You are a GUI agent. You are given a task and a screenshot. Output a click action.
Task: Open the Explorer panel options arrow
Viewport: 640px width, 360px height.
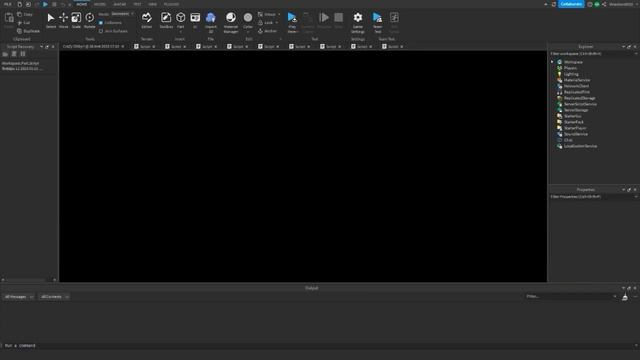click(623, 47)
